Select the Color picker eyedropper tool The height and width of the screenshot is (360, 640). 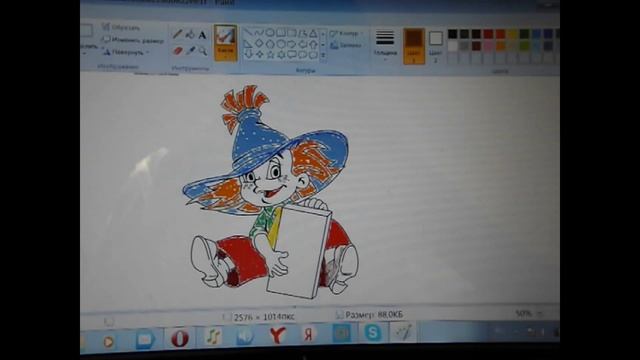tap(190, 51)
